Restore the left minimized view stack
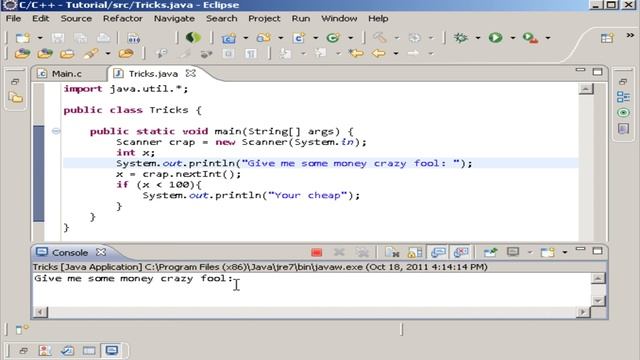This screenshot has width=640, height=360. pyautogui.click(x=15, y=82)
